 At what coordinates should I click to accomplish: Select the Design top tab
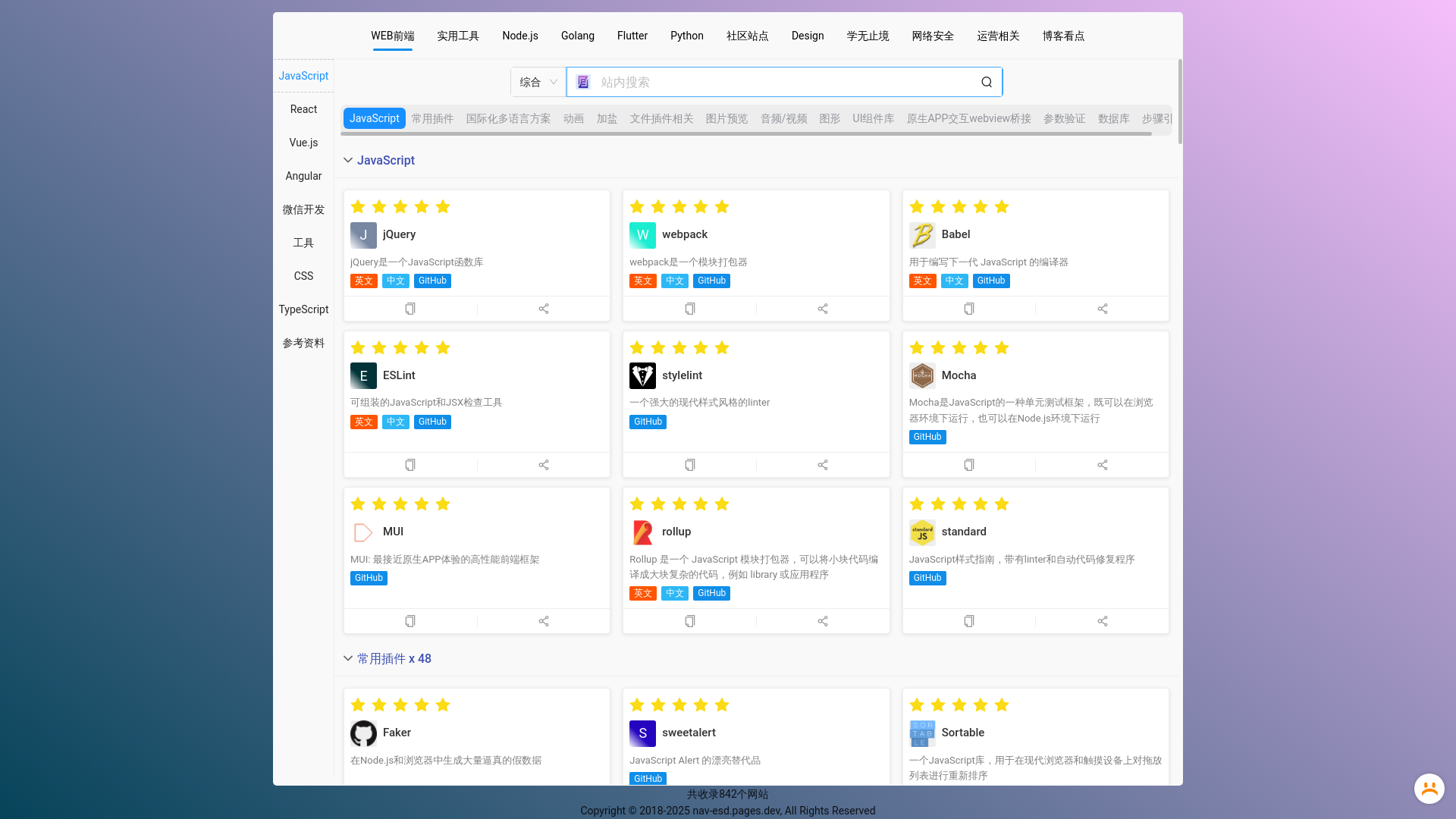(808, 36)
